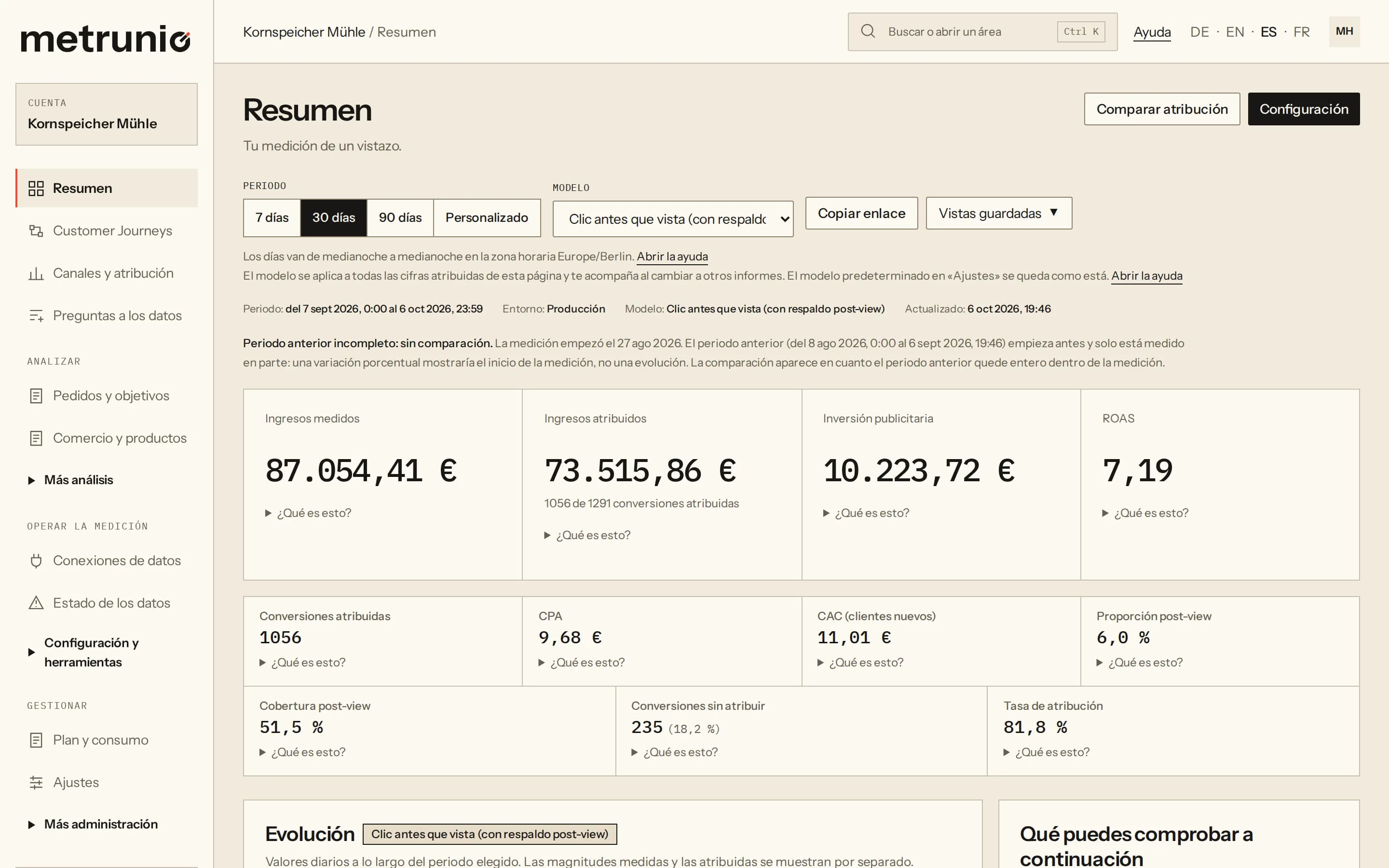Viewport: 1389px width, 868px height.
Task: Go to Customer Journeys page
Action: tap(107, 231)
